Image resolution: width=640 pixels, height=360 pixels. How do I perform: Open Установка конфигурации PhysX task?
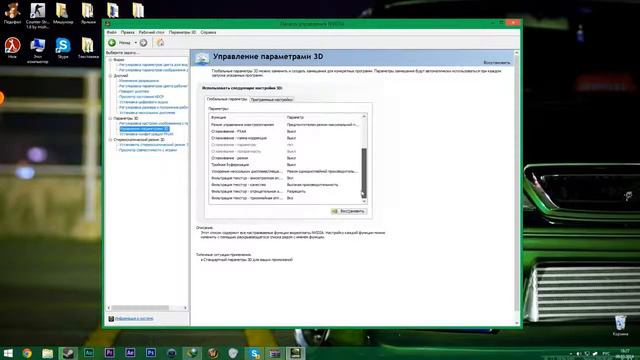tap(147, 134)
